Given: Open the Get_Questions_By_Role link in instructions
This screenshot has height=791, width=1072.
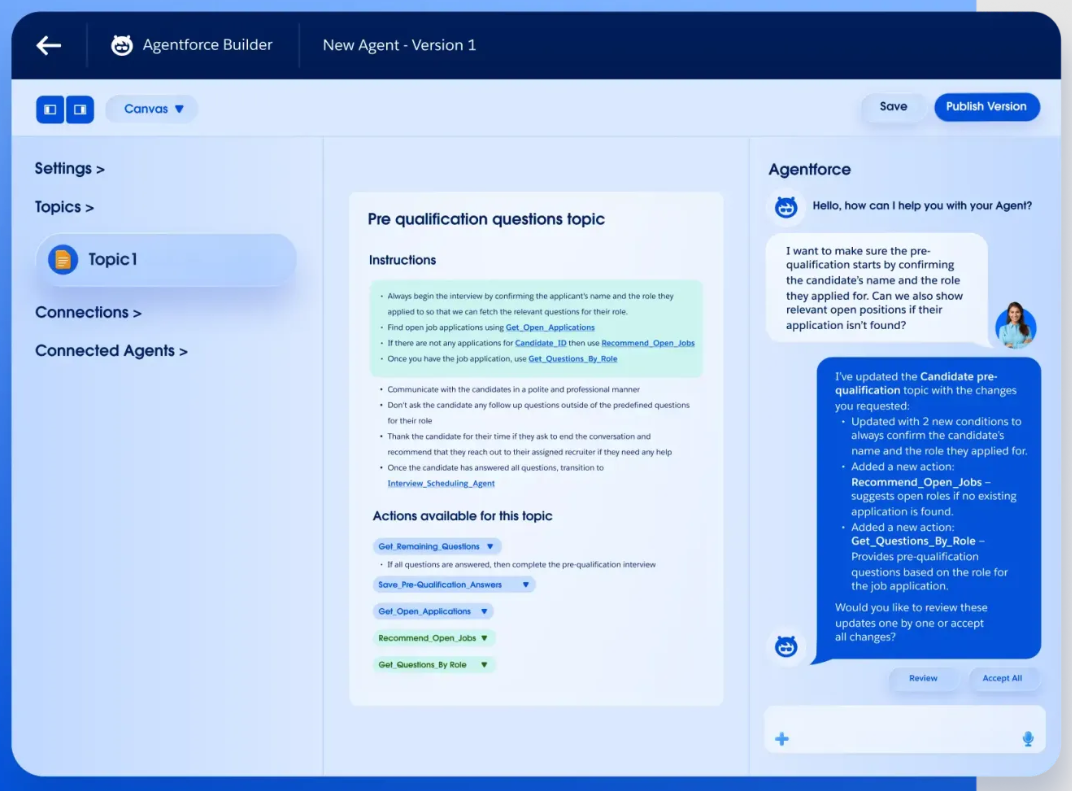Looking at the screenshot, I should 572,359.
